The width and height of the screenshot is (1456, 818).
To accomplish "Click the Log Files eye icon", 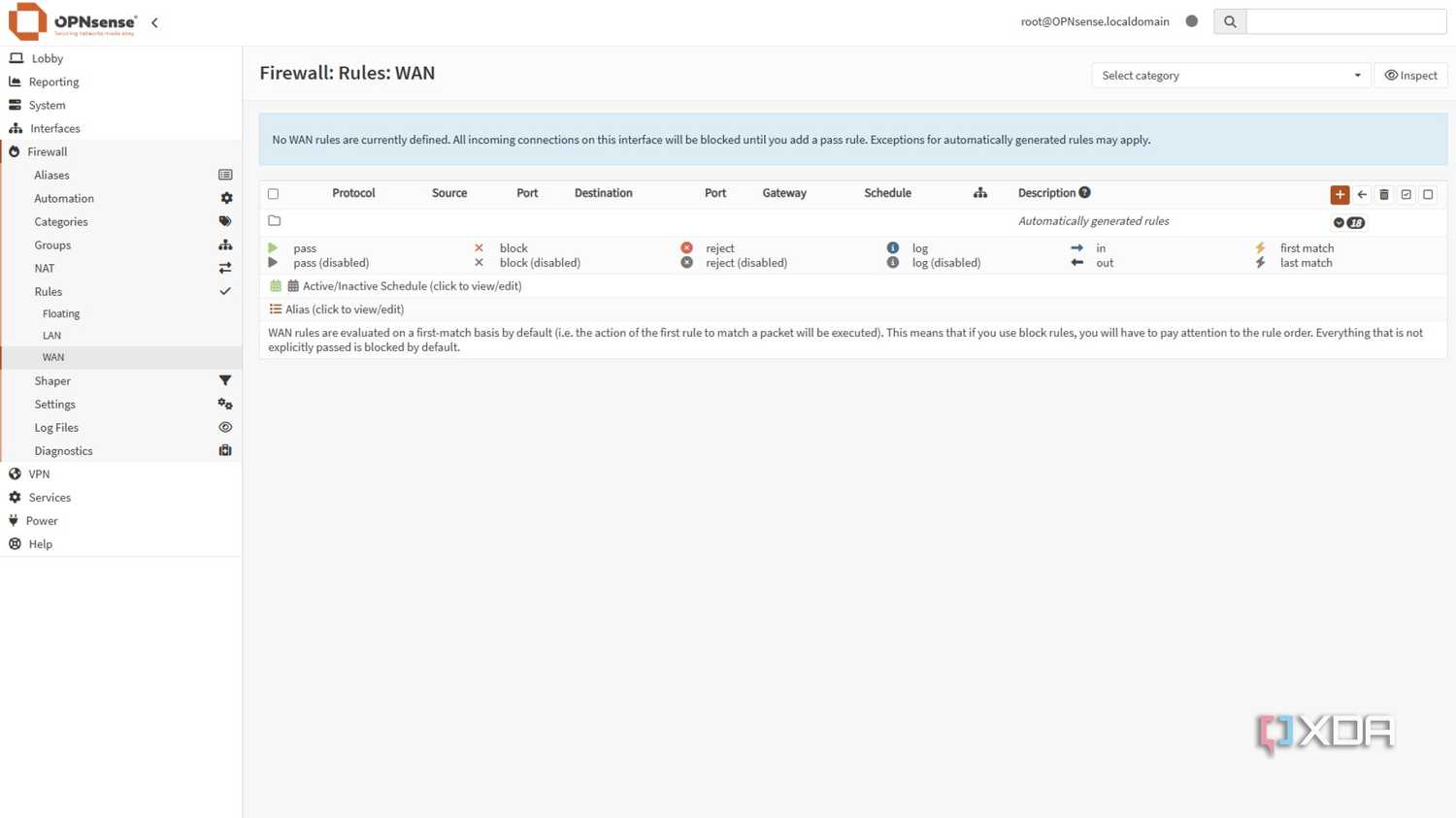I will tap(225, 427).
